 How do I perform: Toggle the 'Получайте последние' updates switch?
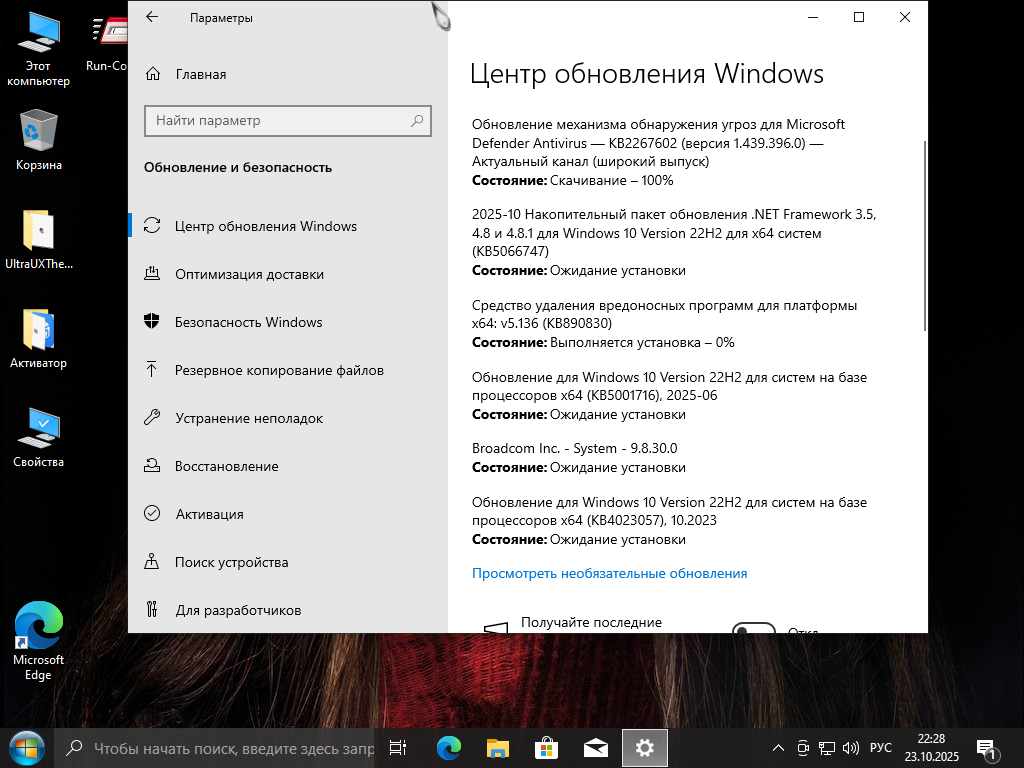click(754, 629)
